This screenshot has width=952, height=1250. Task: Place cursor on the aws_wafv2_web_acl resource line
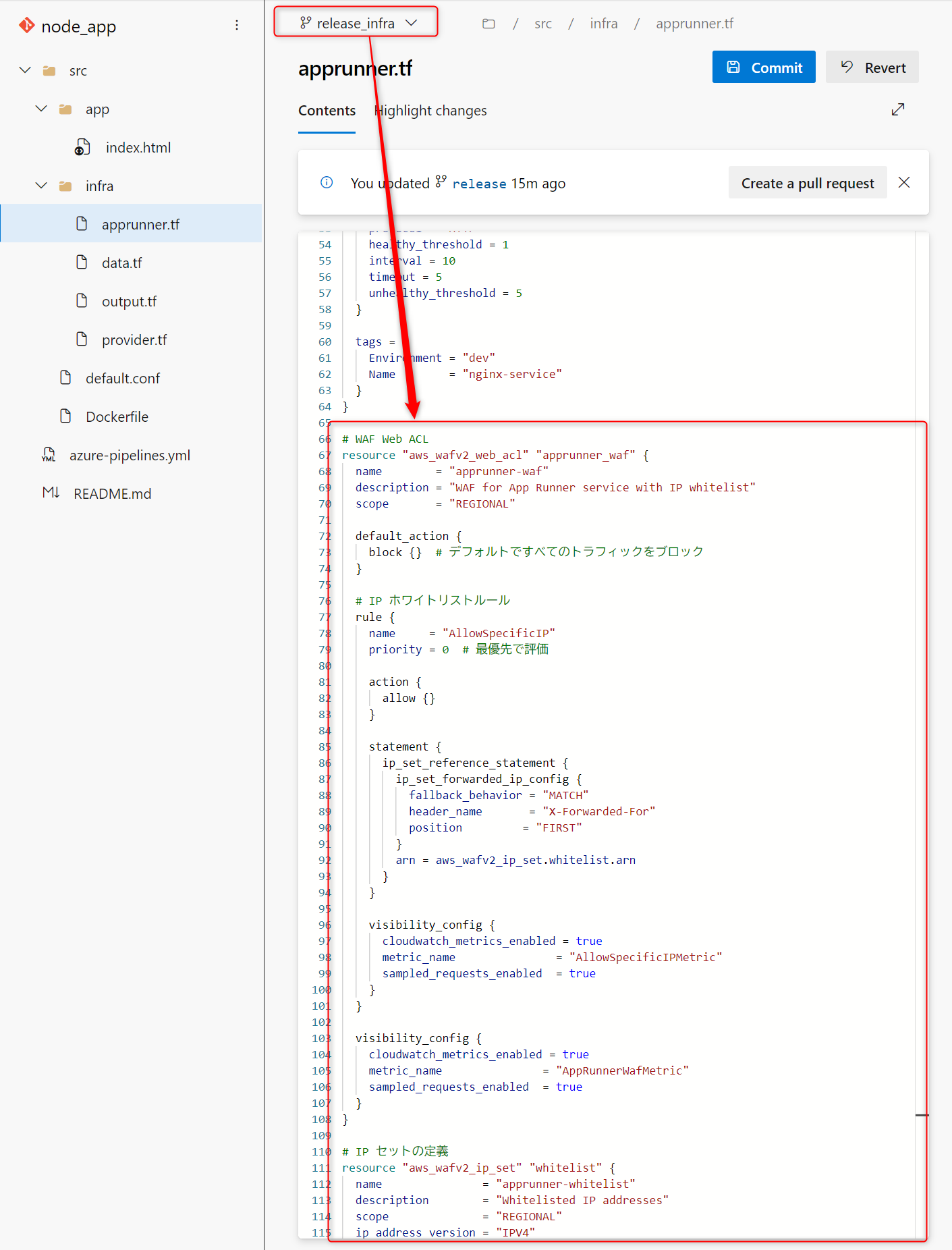495,455
